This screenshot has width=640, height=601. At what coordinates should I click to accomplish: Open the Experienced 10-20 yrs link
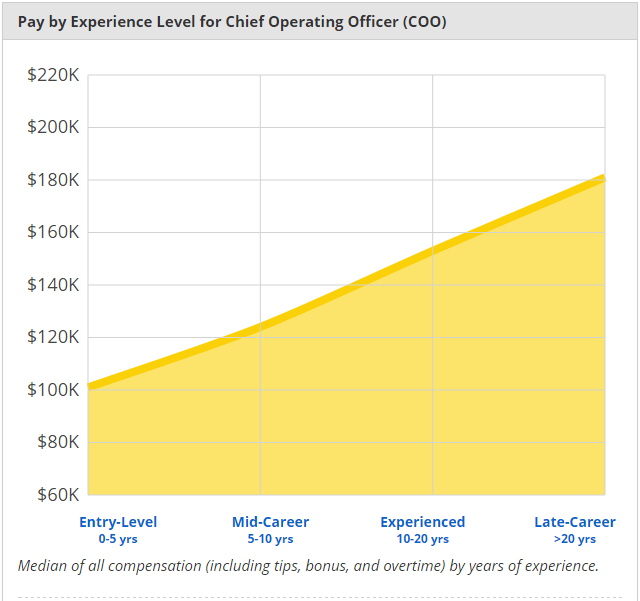(422, 530)
